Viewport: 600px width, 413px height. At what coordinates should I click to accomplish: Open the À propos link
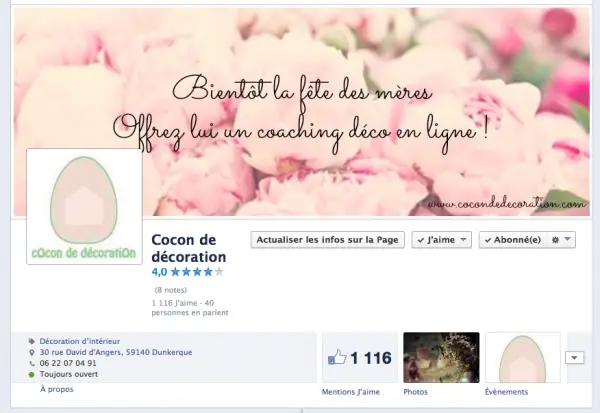[56, 388]
